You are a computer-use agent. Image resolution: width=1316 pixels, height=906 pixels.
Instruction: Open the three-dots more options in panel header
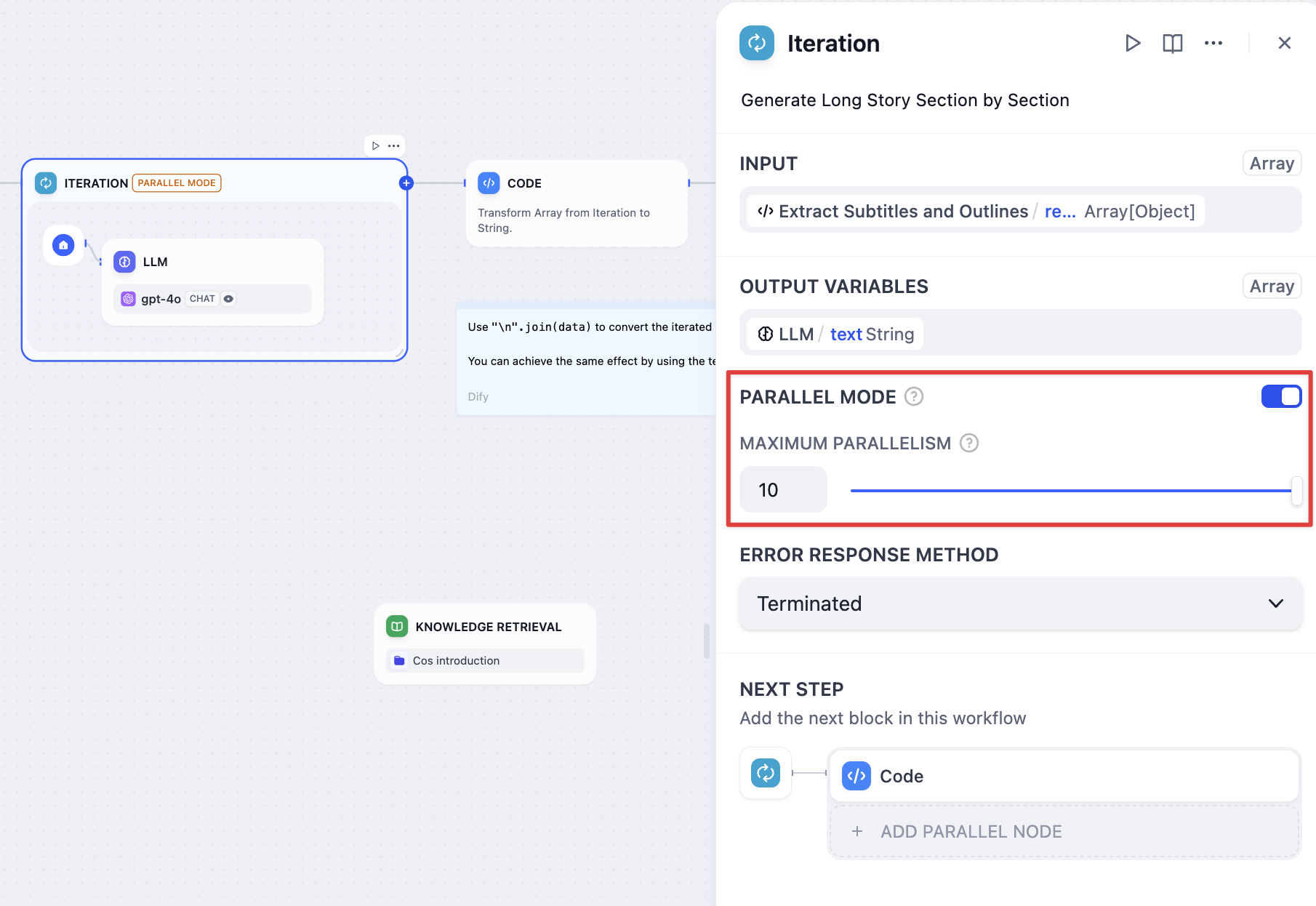coord(1213,44)
